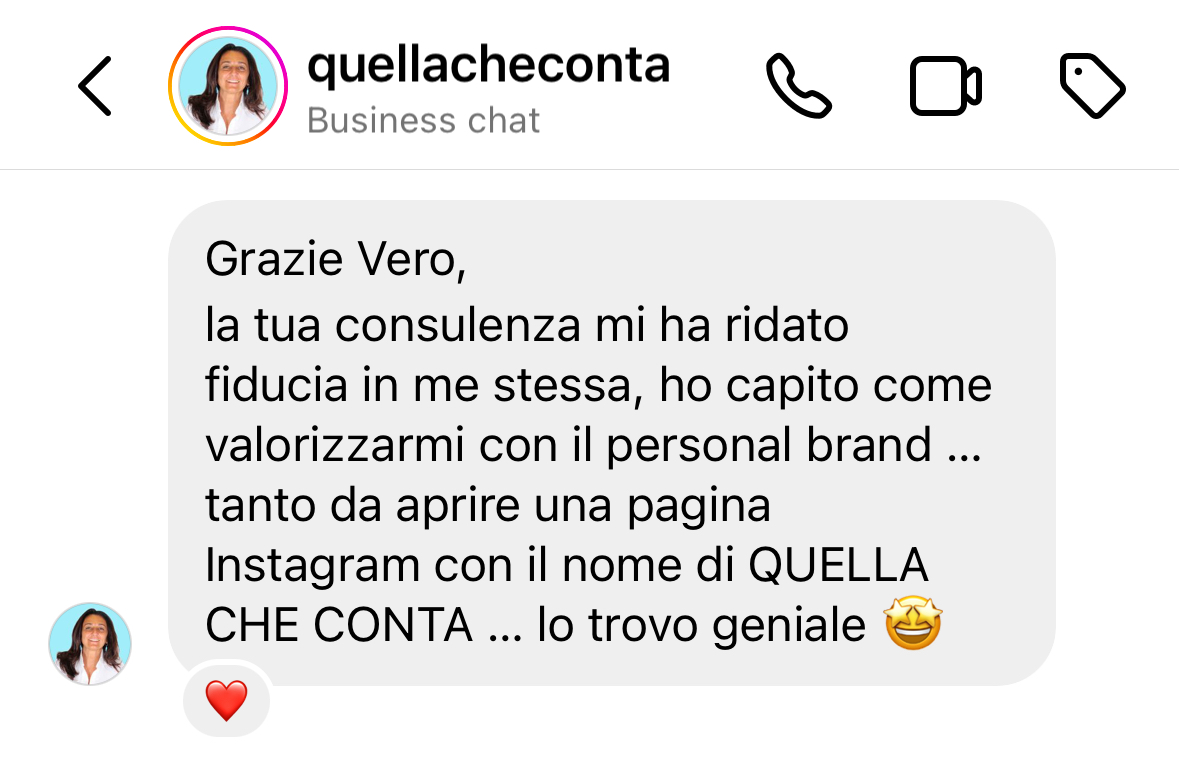The height and width of the screenshot is (758, 1179).
Task: Tap the words 'personal brand' in message
Action: 768,447
